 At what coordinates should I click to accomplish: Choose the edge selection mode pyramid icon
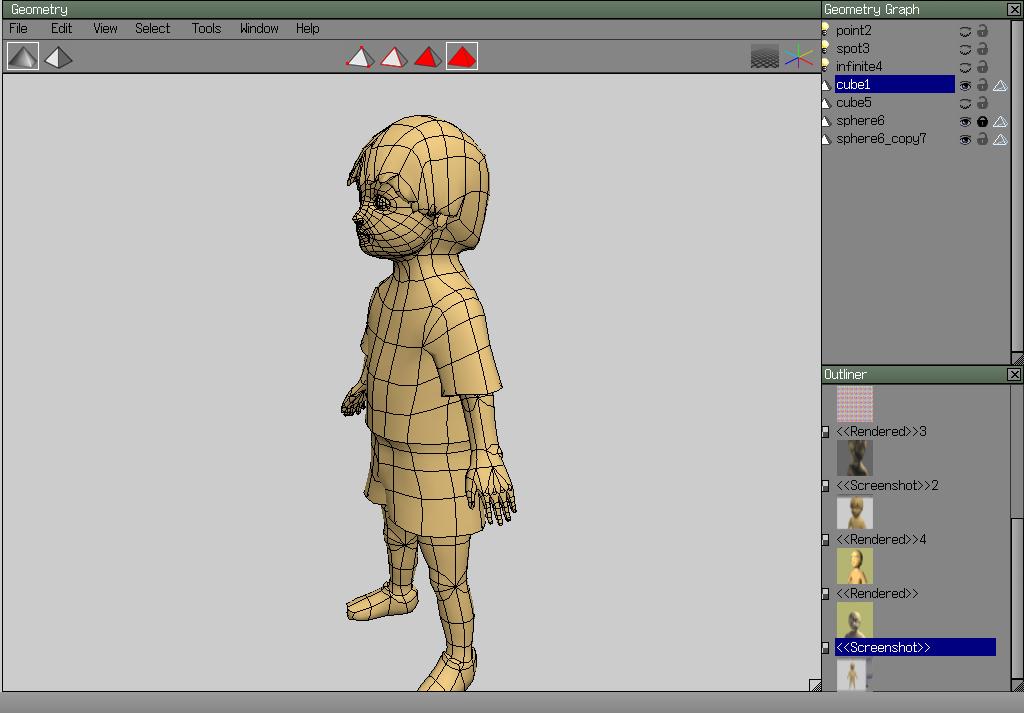393,57
